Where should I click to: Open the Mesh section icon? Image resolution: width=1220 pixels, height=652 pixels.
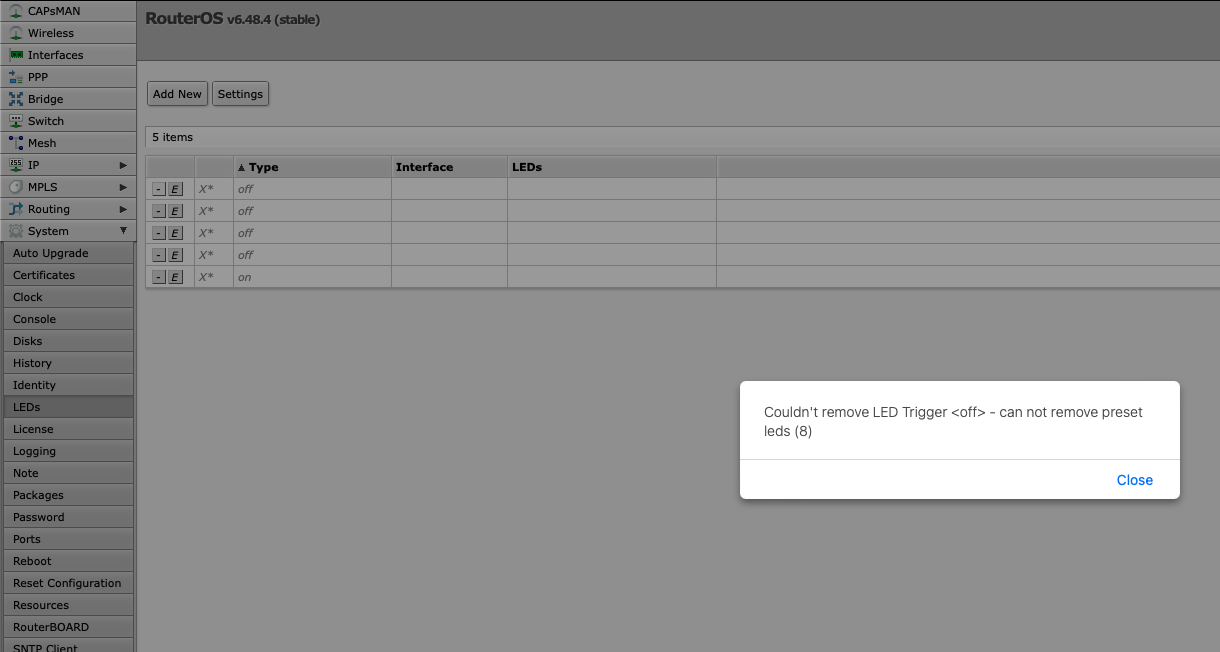(x=16, y=143)
